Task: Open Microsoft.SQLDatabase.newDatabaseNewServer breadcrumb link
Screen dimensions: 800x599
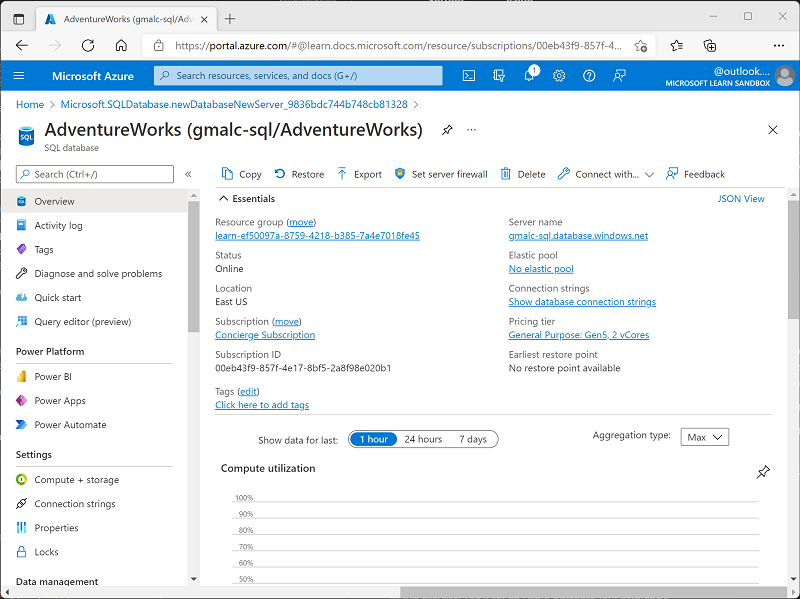Action: coord(234,105)
